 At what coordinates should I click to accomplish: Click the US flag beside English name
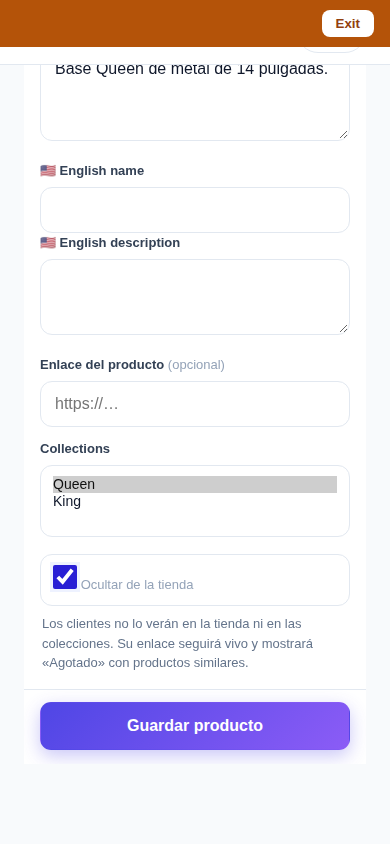[x=48, y=171]
